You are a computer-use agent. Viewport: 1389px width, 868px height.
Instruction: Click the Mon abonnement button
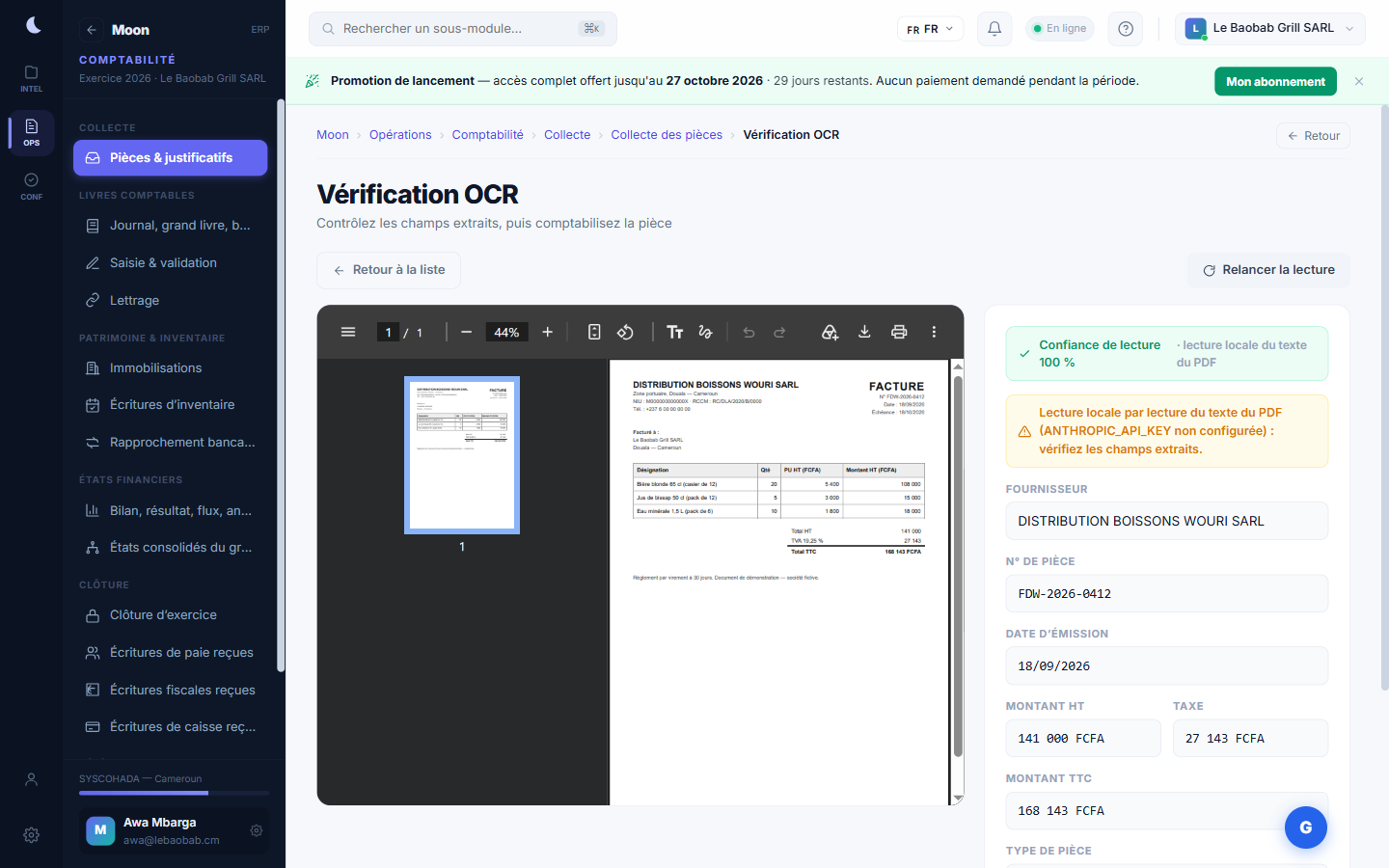point(1275,82)
